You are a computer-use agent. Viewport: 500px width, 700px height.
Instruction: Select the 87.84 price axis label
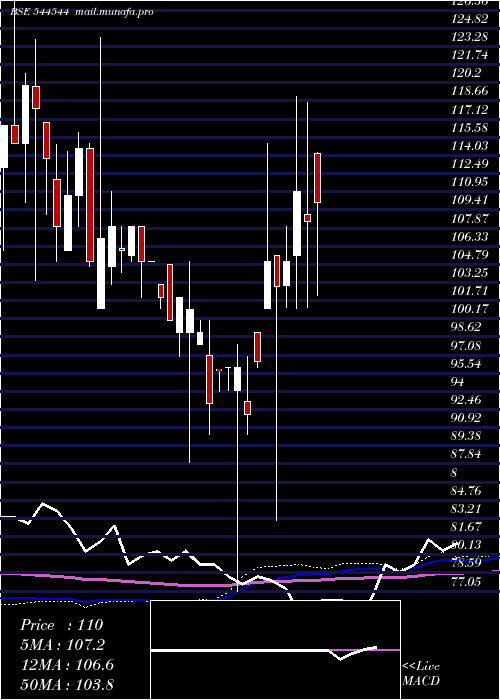[x=466, y=454]
